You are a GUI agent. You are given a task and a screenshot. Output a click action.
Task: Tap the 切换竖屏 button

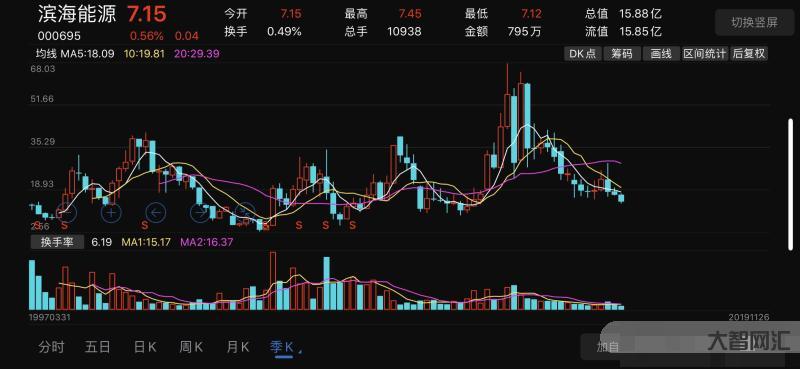[x=754, y=22]
